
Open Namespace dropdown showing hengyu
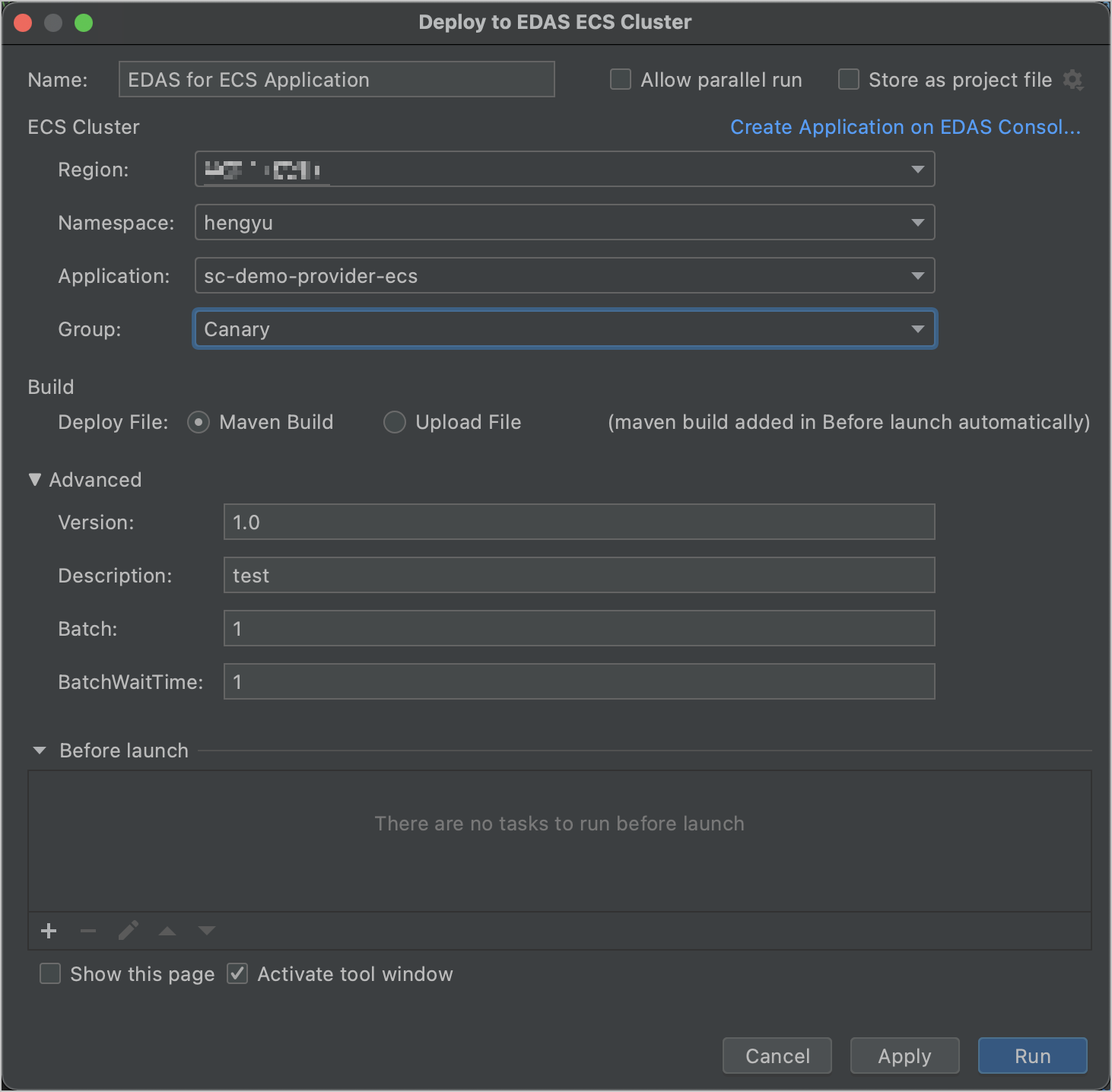564,223
